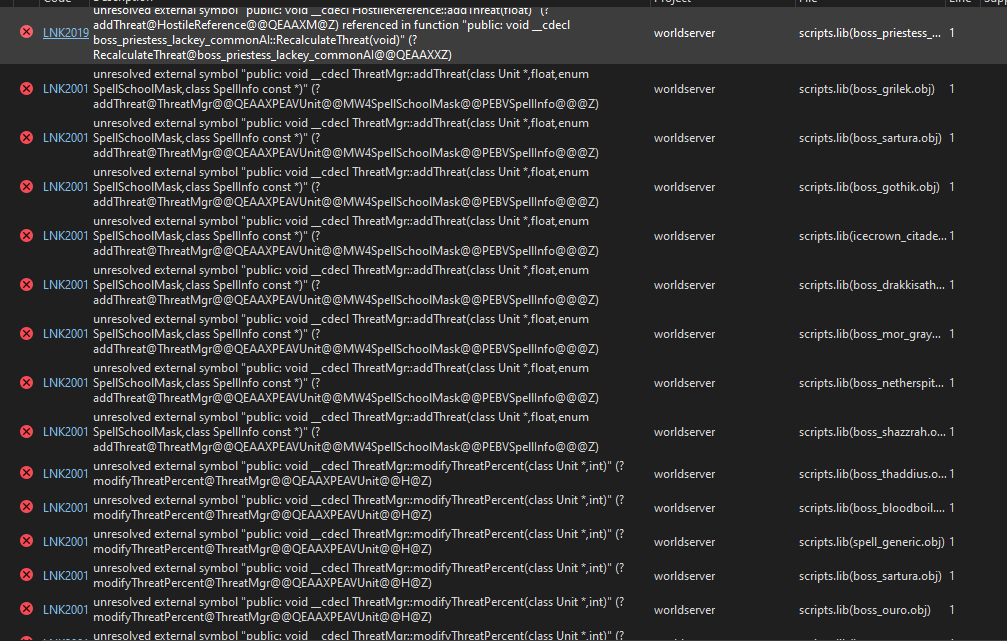Viewport: 1007px width, 641px height.
Task: Click line number 1 on the boss_gothik.obj row
Action: 952,187
